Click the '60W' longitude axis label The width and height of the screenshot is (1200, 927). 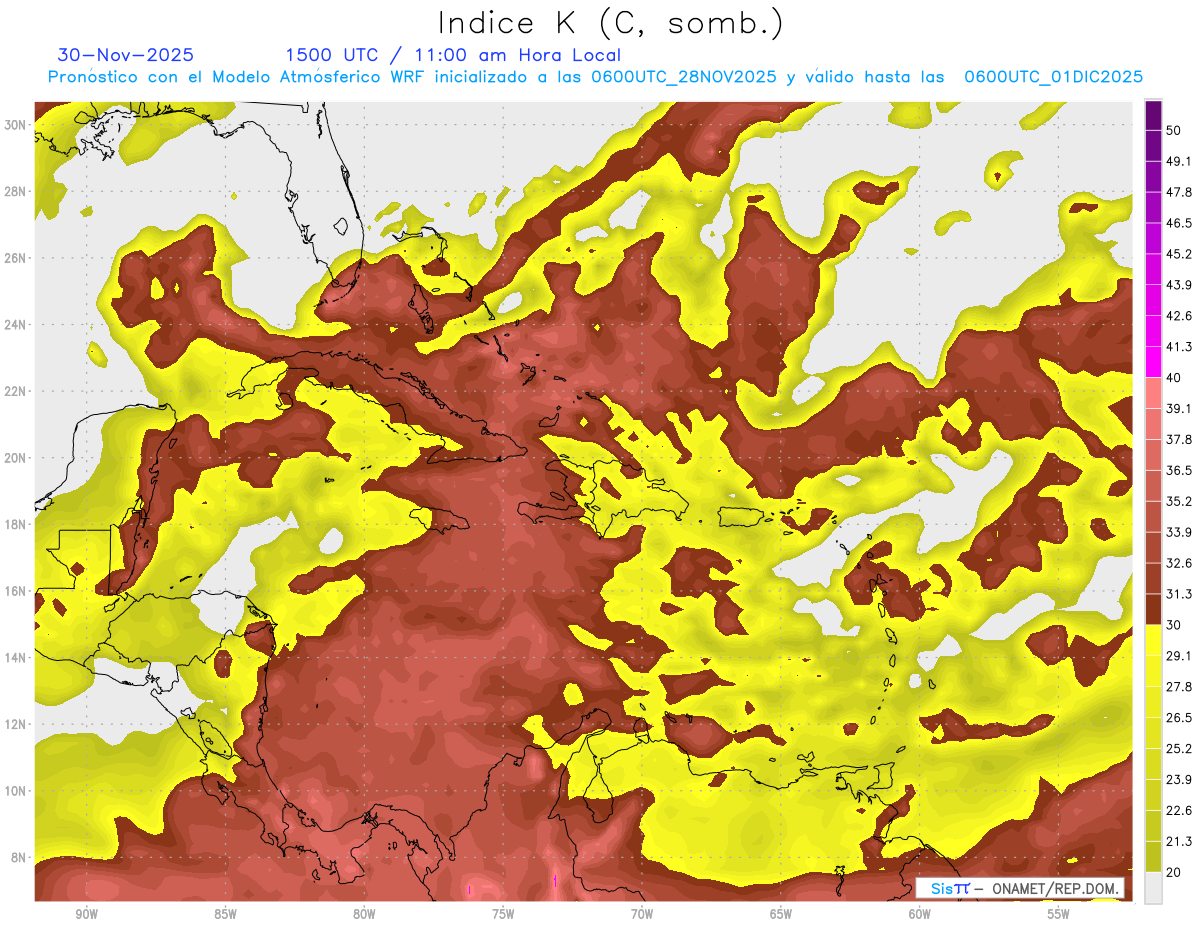pos(920,914)
